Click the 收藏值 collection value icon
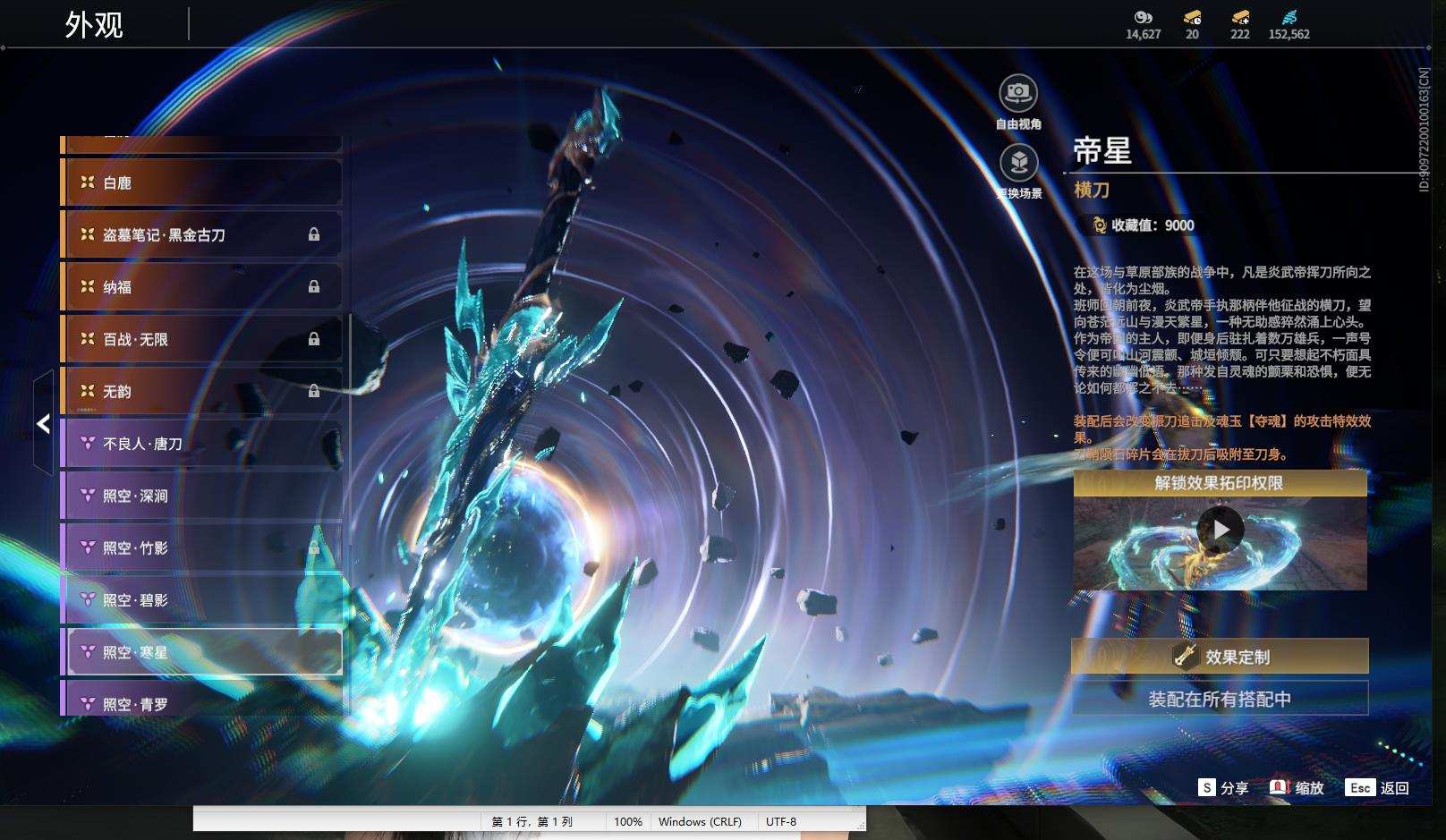This screenshot has height=840, width=1446. coord(1100,225)
